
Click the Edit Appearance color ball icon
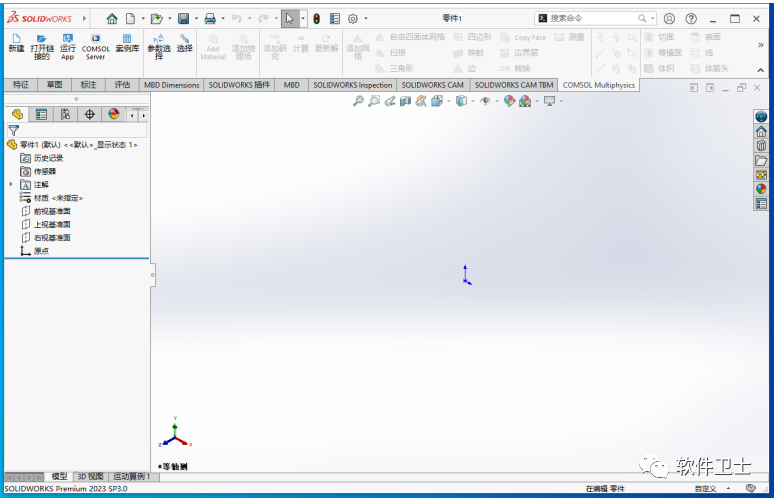(x=509, y=101)
